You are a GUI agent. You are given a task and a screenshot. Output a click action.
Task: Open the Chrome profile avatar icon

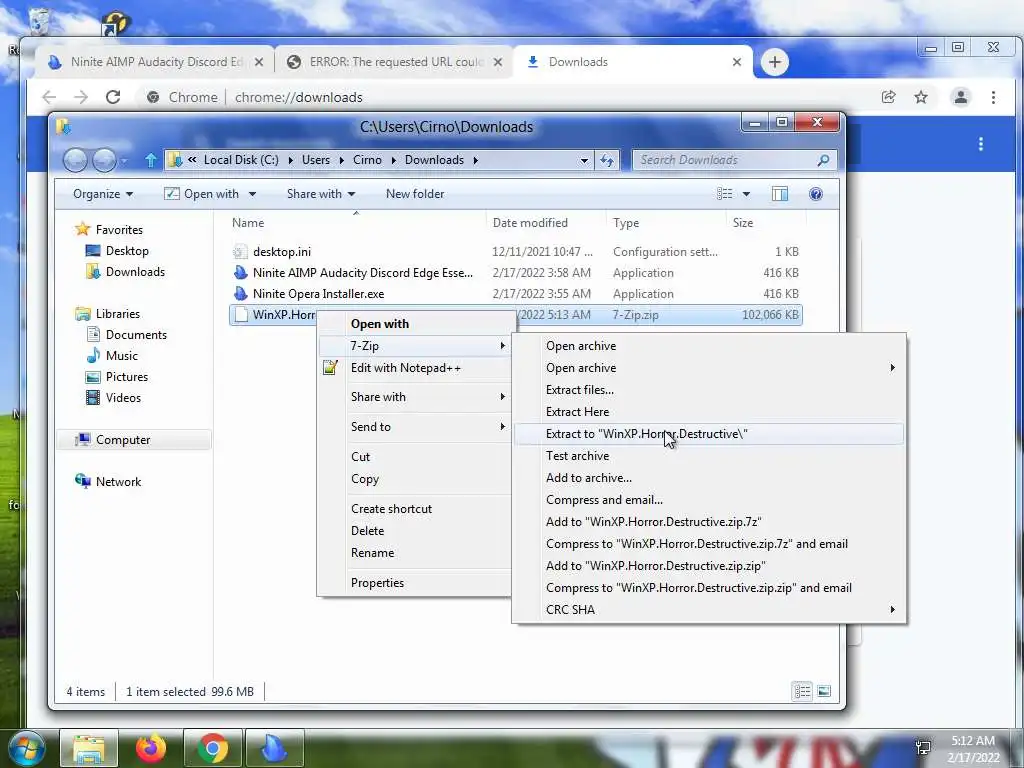tap(961, 97)
